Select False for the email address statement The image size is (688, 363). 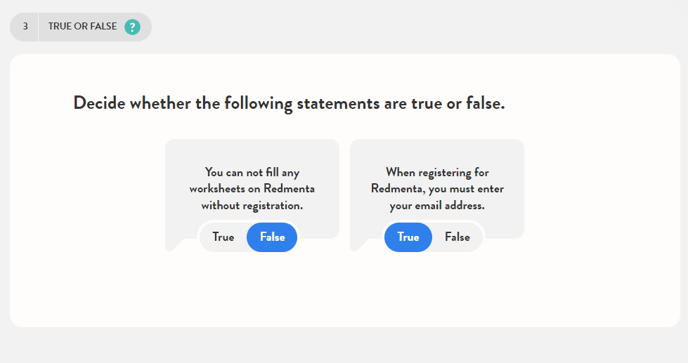pyautogui.click(x=457, y=237)
